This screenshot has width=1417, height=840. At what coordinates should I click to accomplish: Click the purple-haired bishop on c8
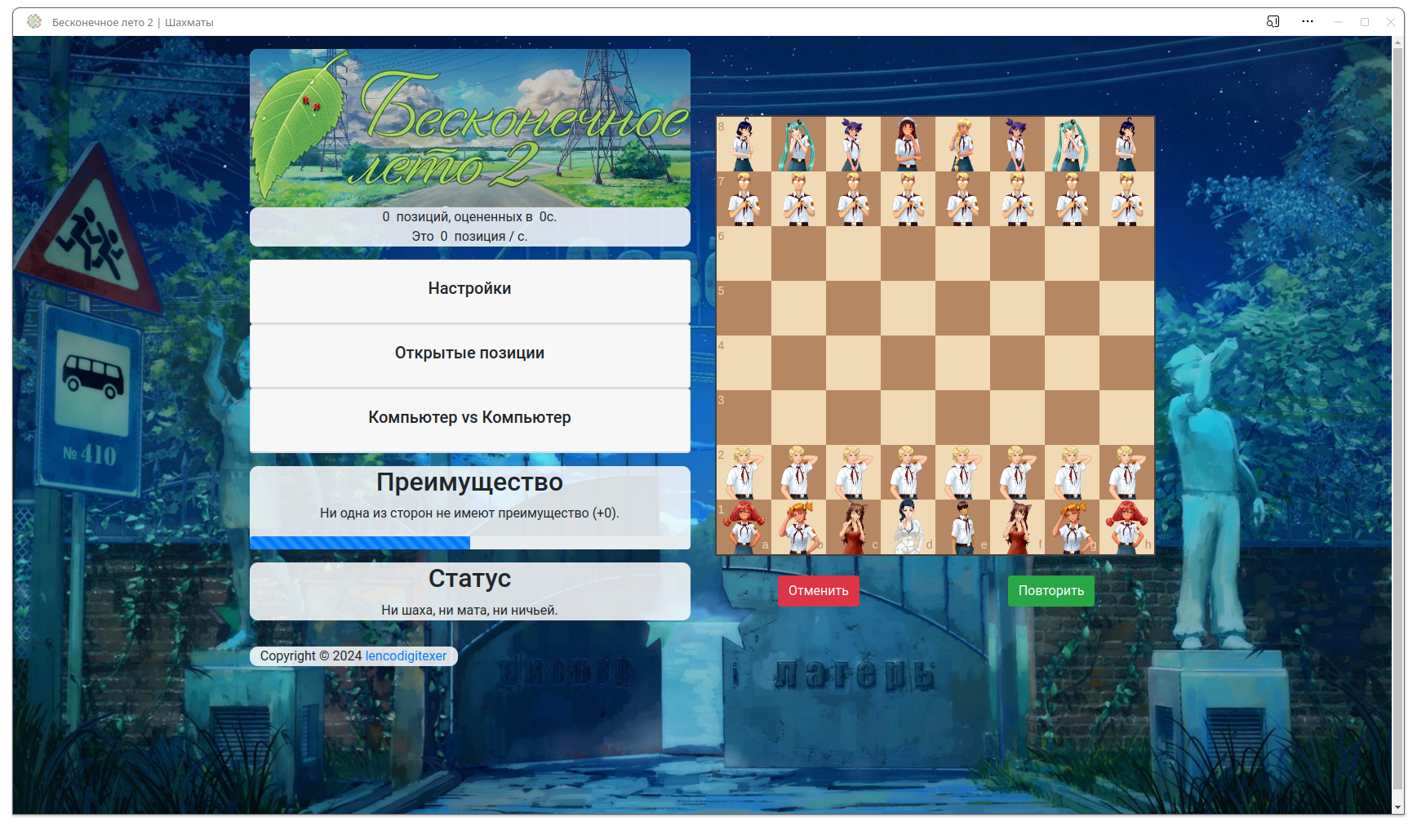853,144
